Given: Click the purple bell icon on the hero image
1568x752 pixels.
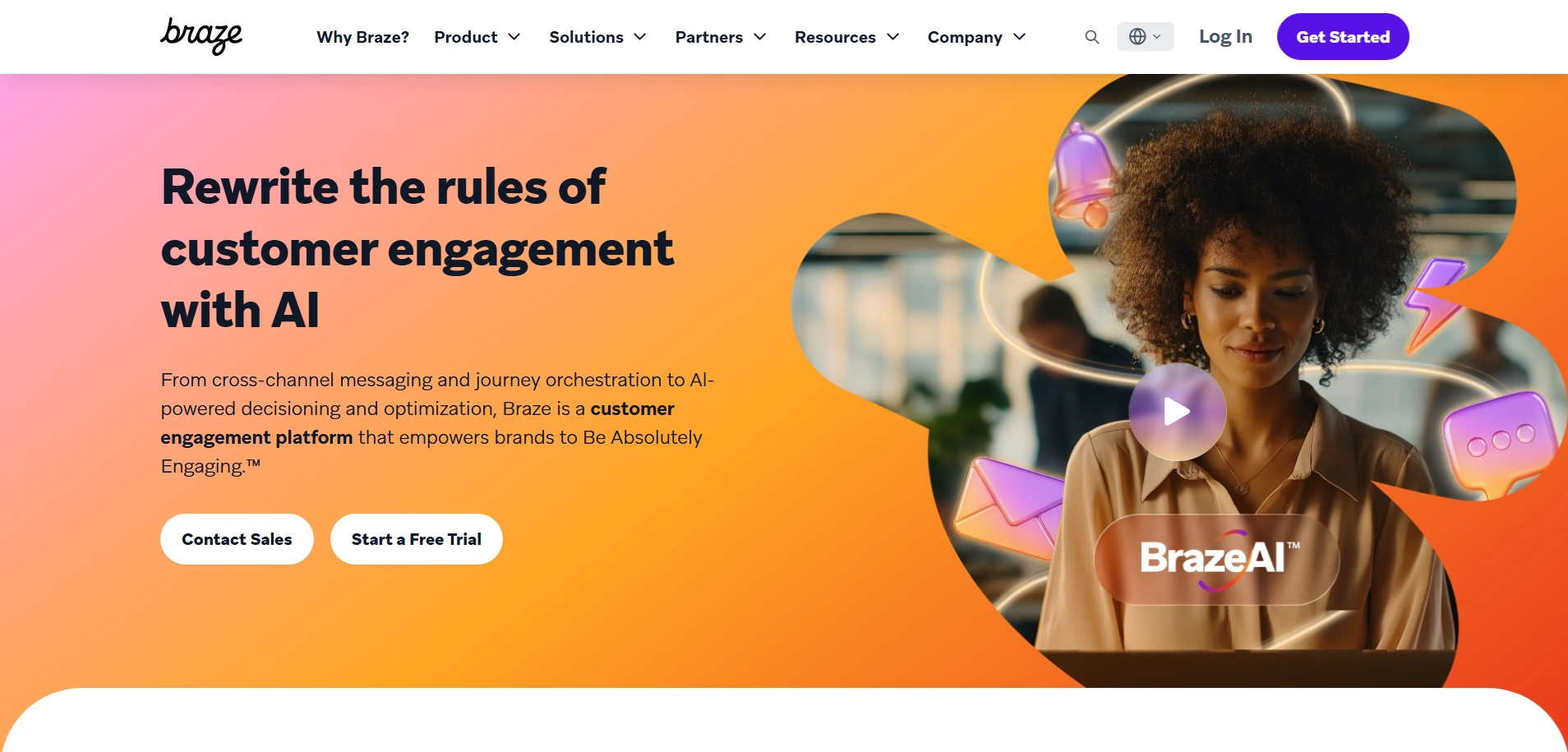Looking at the screenshot, I should tap(1084, 177).
